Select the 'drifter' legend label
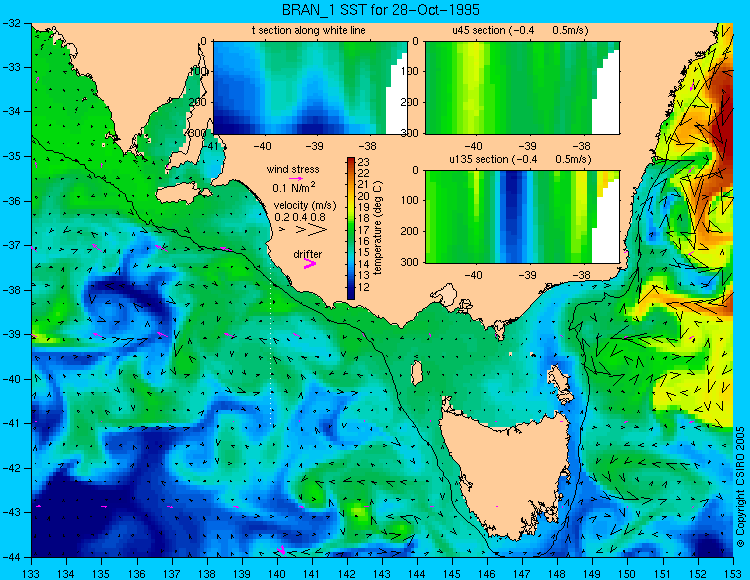 (x=308, y=254)
